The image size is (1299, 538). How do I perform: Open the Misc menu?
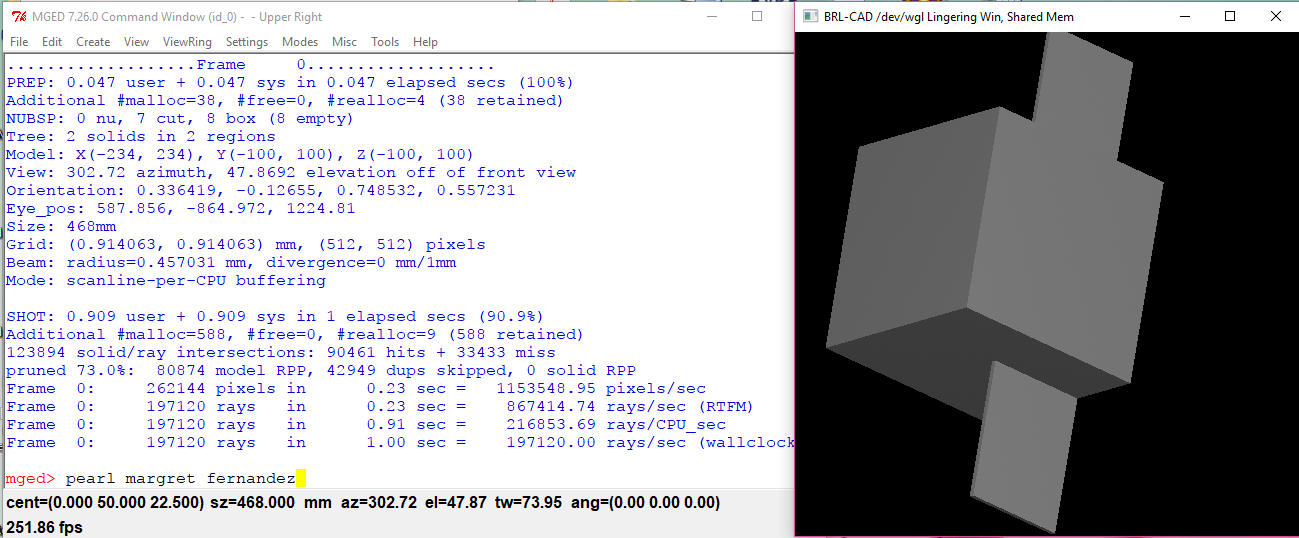(345, 42)
